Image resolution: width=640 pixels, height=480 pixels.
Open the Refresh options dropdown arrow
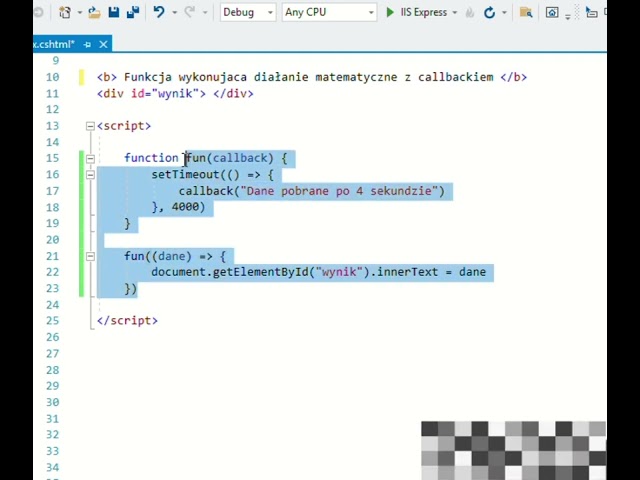[x=504, y=13]
